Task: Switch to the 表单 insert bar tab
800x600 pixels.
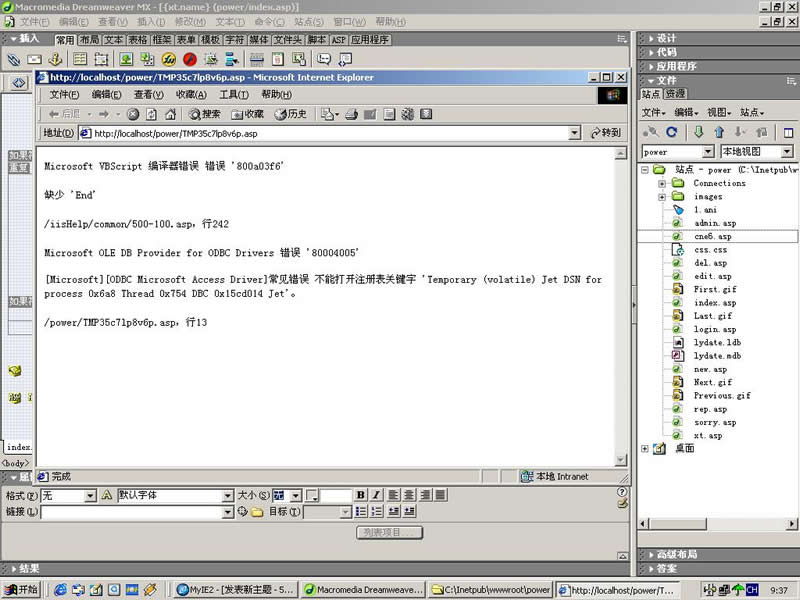Action: 186,40
